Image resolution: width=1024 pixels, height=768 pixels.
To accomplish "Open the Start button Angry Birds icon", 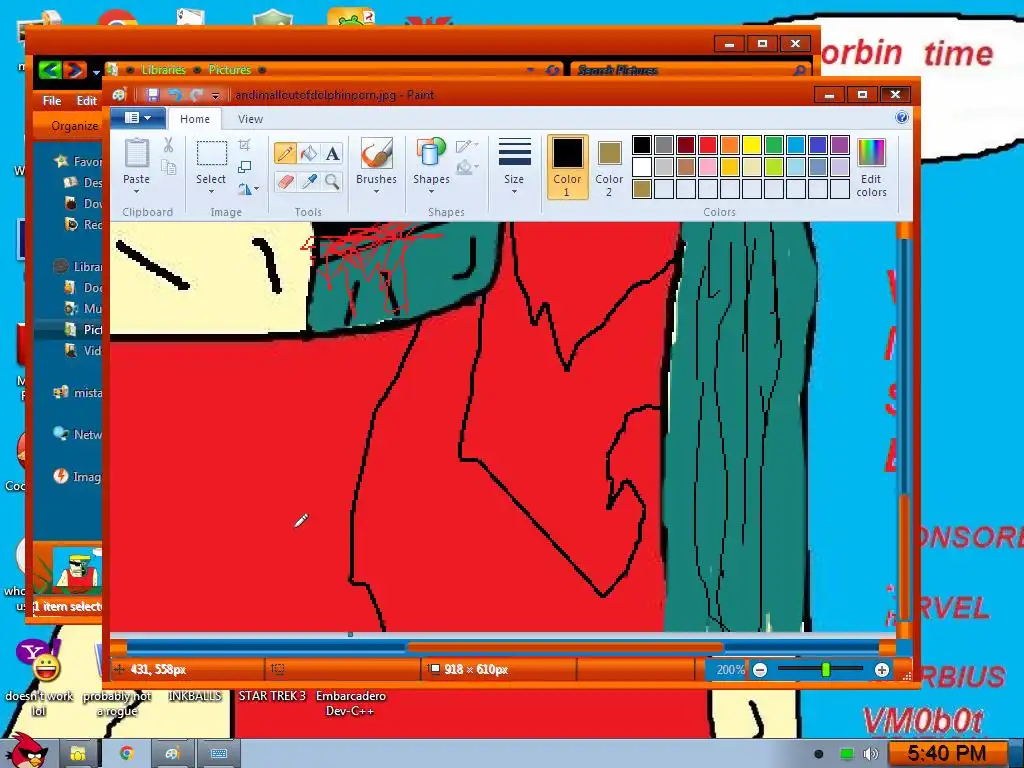I will 27,751.
